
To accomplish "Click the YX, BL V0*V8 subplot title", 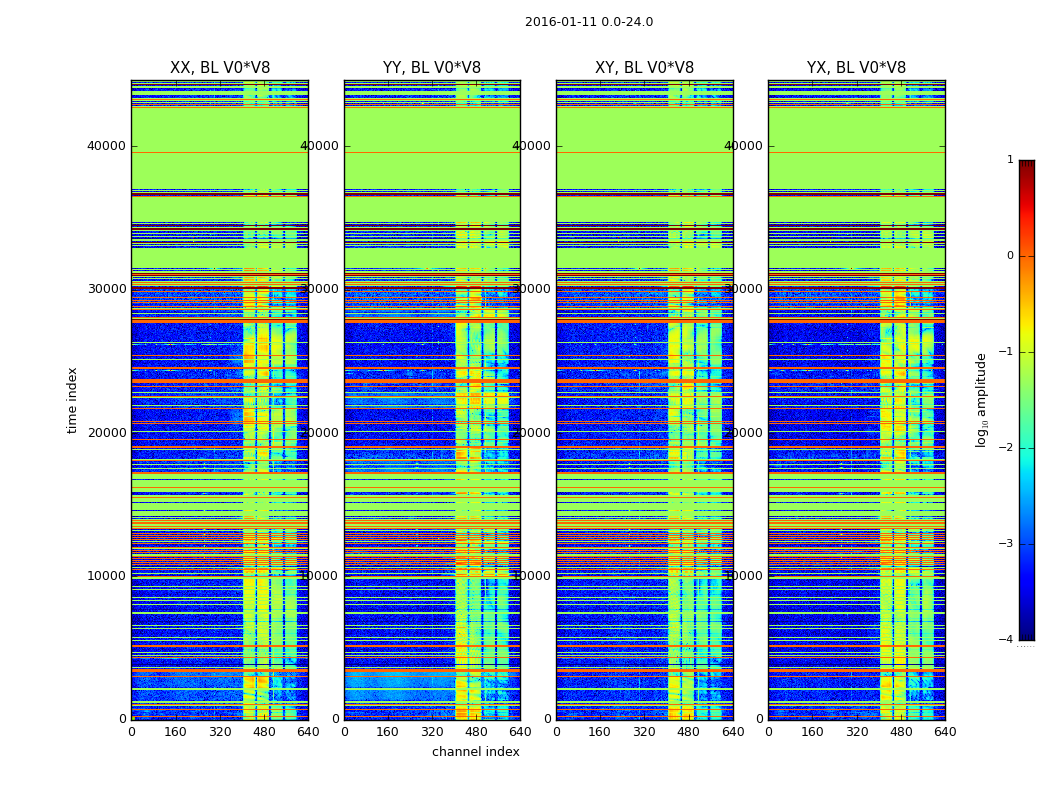I will tap(856, 68).
